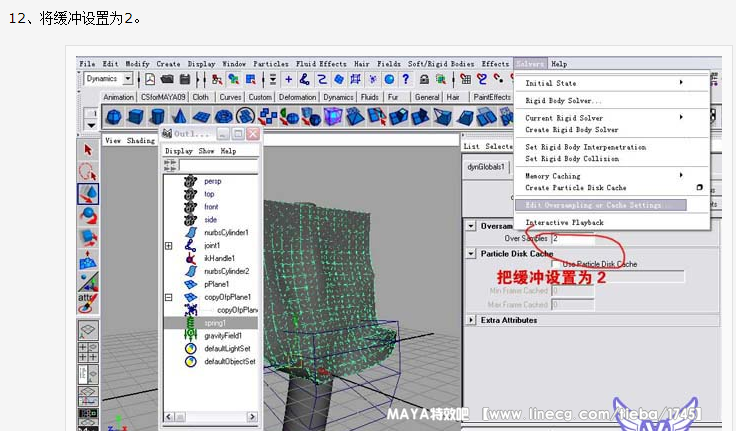This screenshot has height=431, width=736.
Task: Expand the Extra Attributes section
Action: coord(471,320)
